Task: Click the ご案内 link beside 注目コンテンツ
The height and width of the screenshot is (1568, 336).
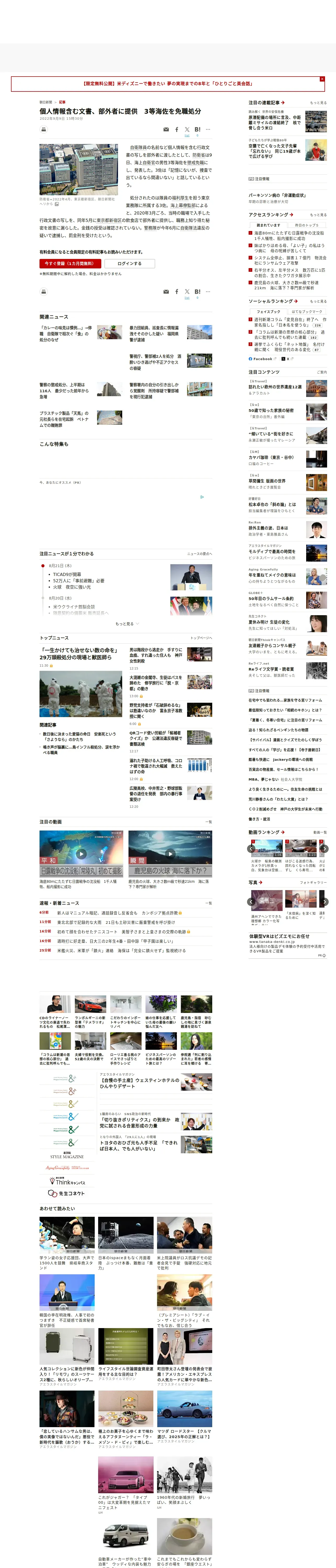Action: (321, 372)
